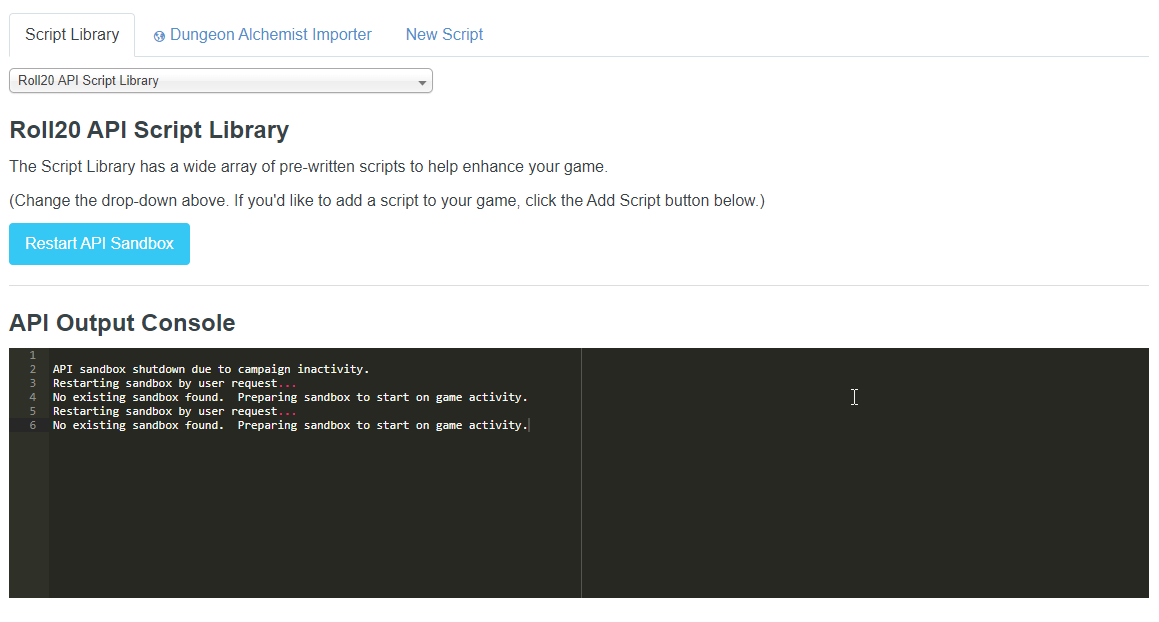Viewport: 1159px width, 622px height.
Task: Open the New Script tab
Action: 444,35
